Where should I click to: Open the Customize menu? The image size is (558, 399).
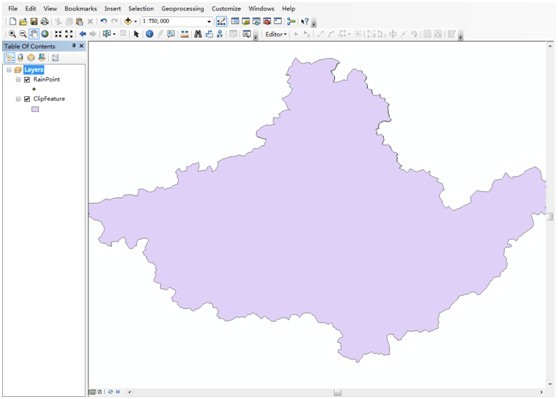226,9
